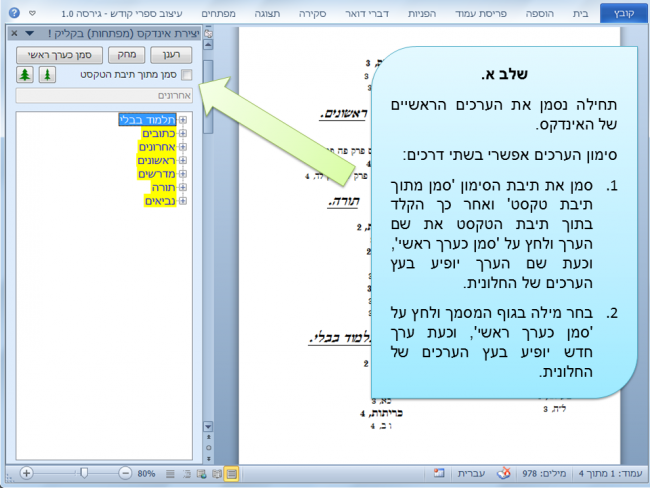Image resolution: width=650 pixels, height=488 pixels.
Task: Click the רענן (Refresh) button
Action: pos(171,55)
